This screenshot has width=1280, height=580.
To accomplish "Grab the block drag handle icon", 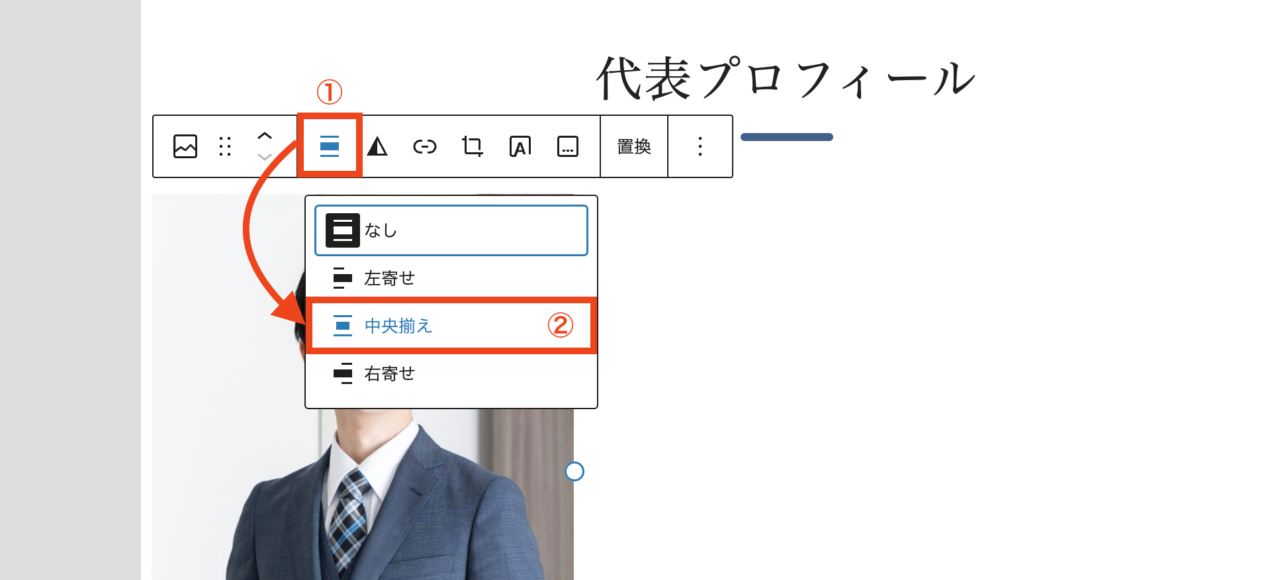I will point(225,146).
